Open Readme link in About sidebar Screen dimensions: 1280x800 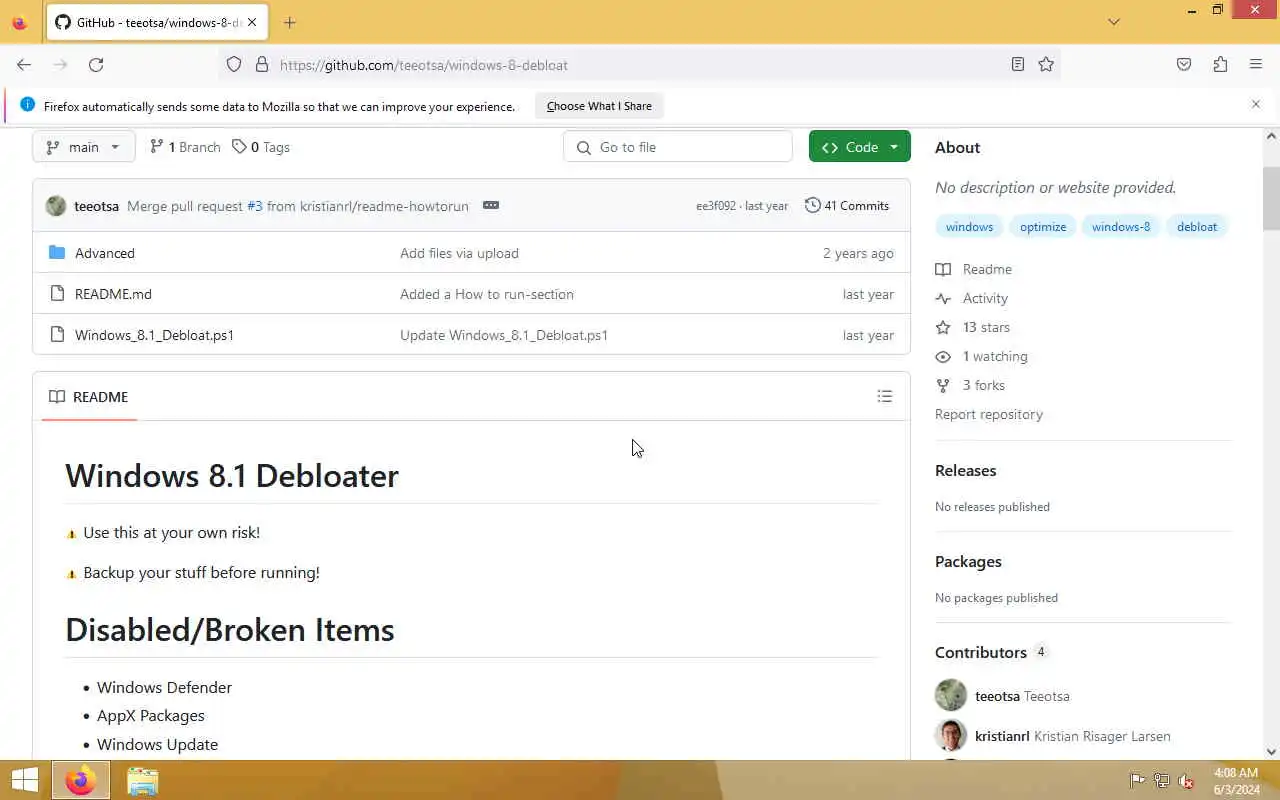974,269
